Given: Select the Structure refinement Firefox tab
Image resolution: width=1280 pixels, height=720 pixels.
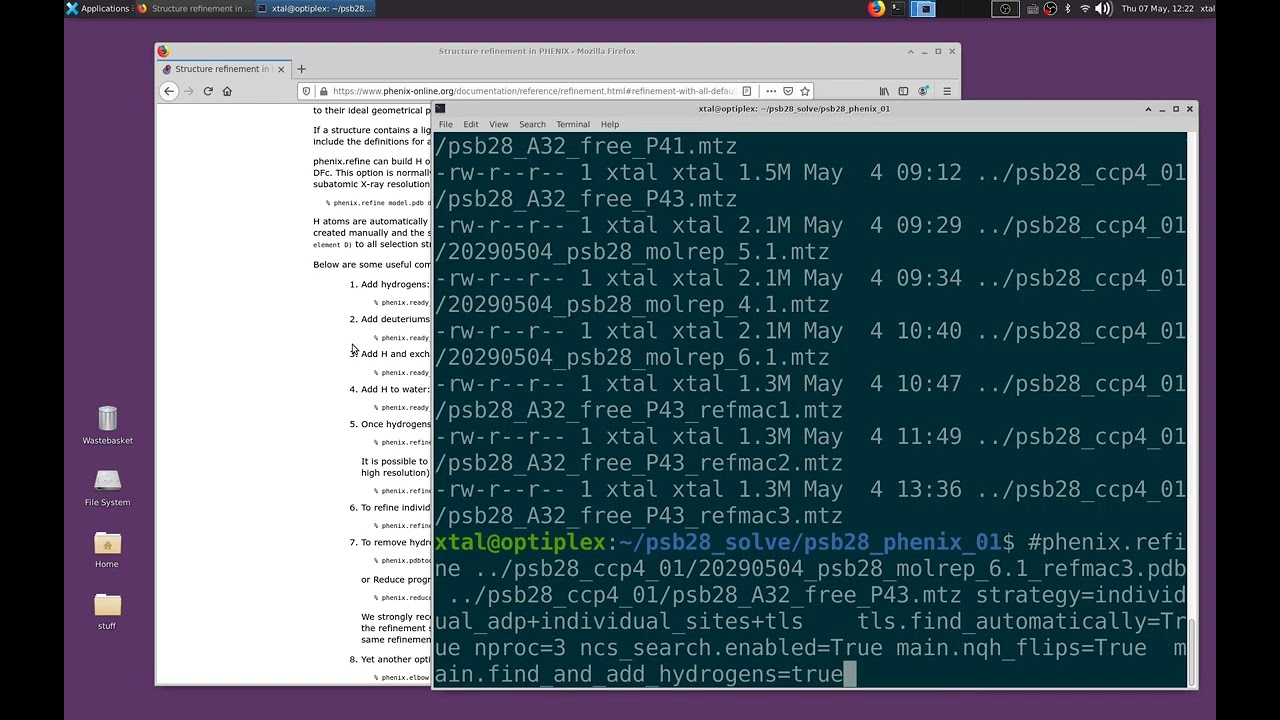Looking at the screenshot, I should 222,69.
